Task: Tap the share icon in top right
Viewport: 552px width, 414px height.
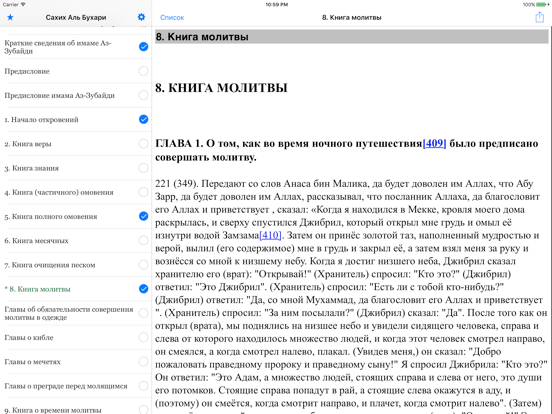Action: click(539, 17)
